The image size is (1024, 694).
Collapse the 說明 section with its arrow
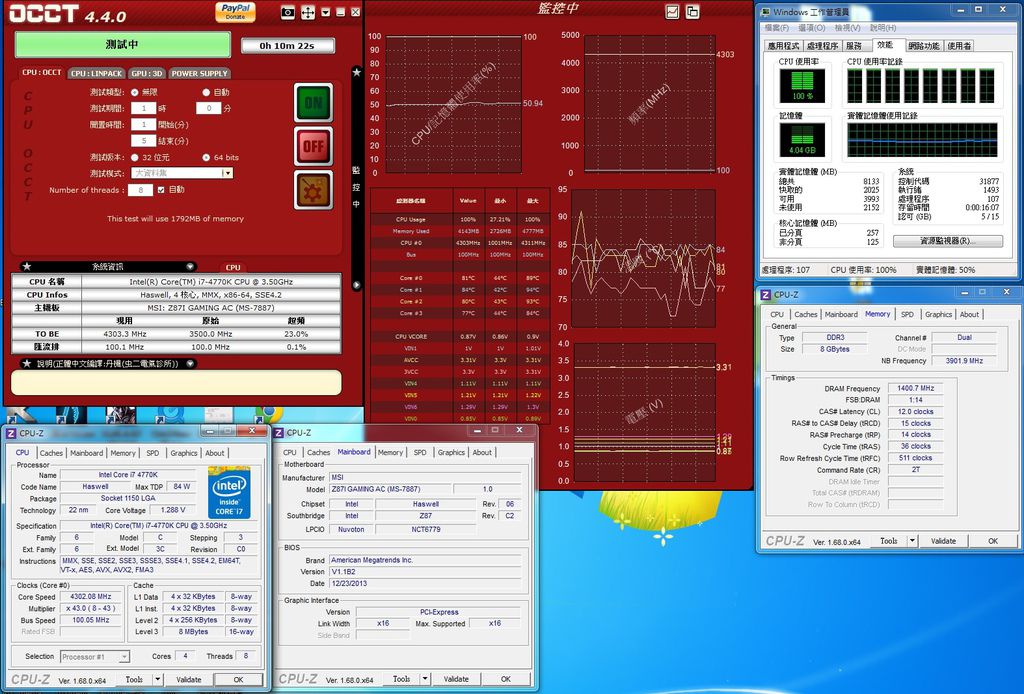pyautogui.click(x=190, y=363)
